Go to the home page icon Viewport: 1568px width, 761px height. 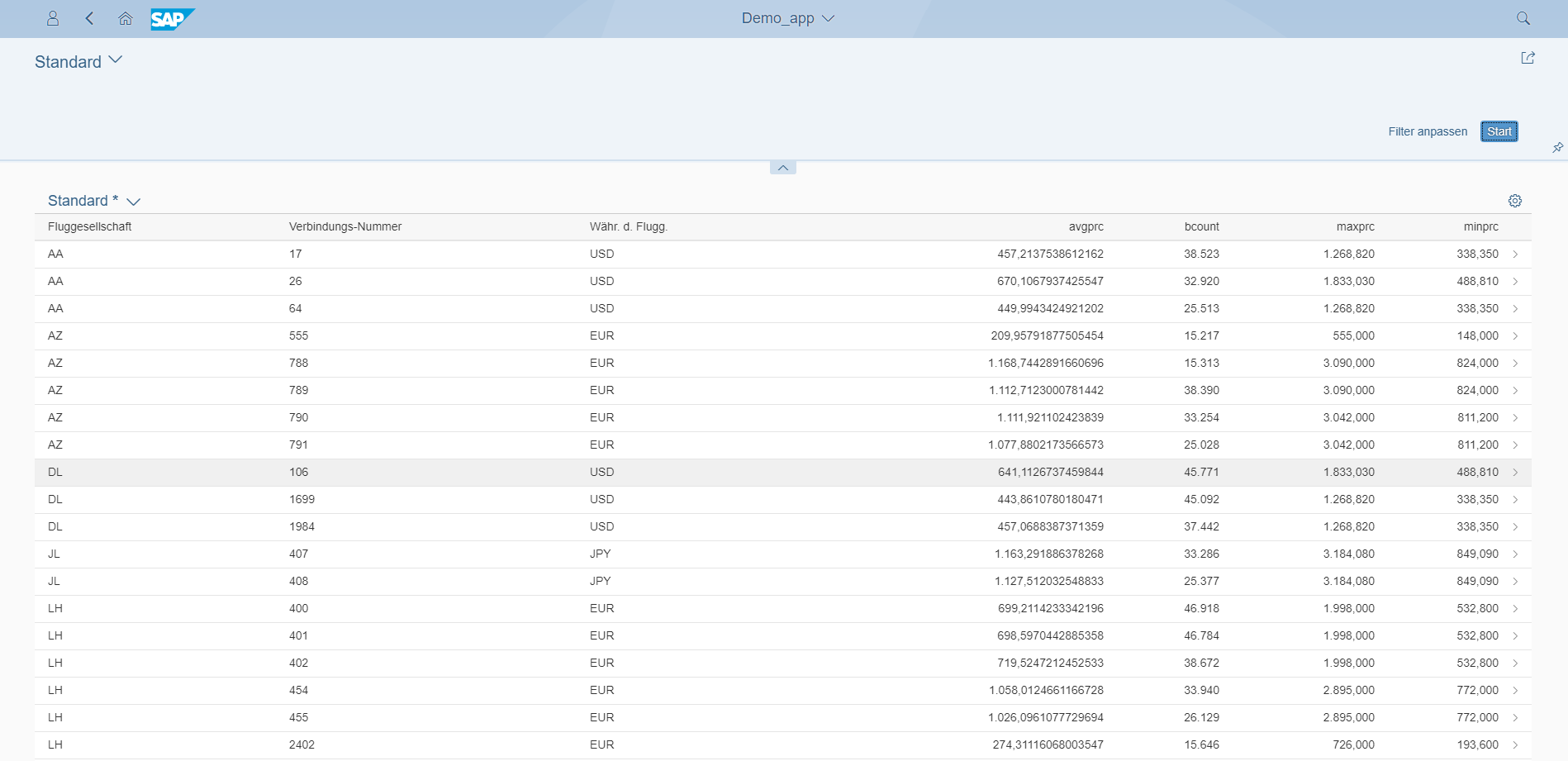coord(126,18)
